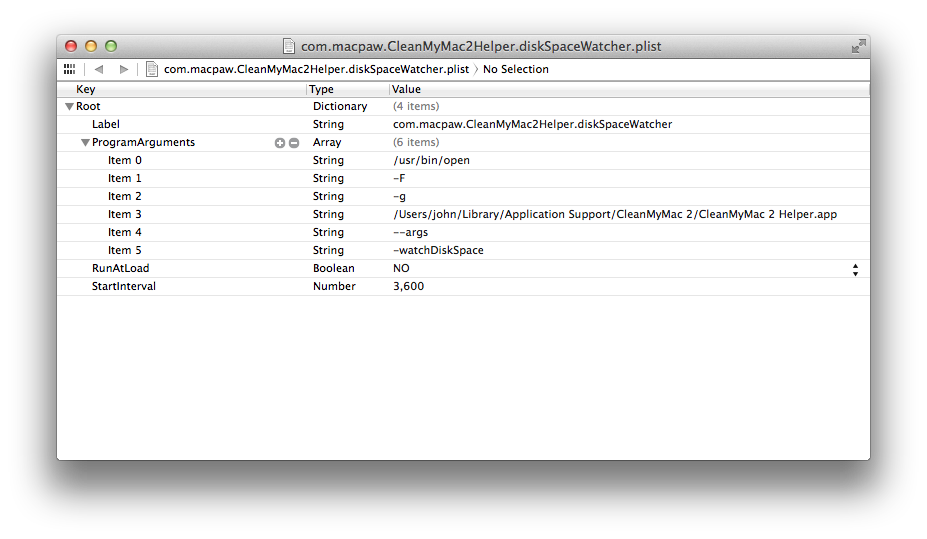Image resolution: width=927 pixels, height=539 pixels.
Task: Click the Dictionary type of Root
Action: [x=340, y=106]
